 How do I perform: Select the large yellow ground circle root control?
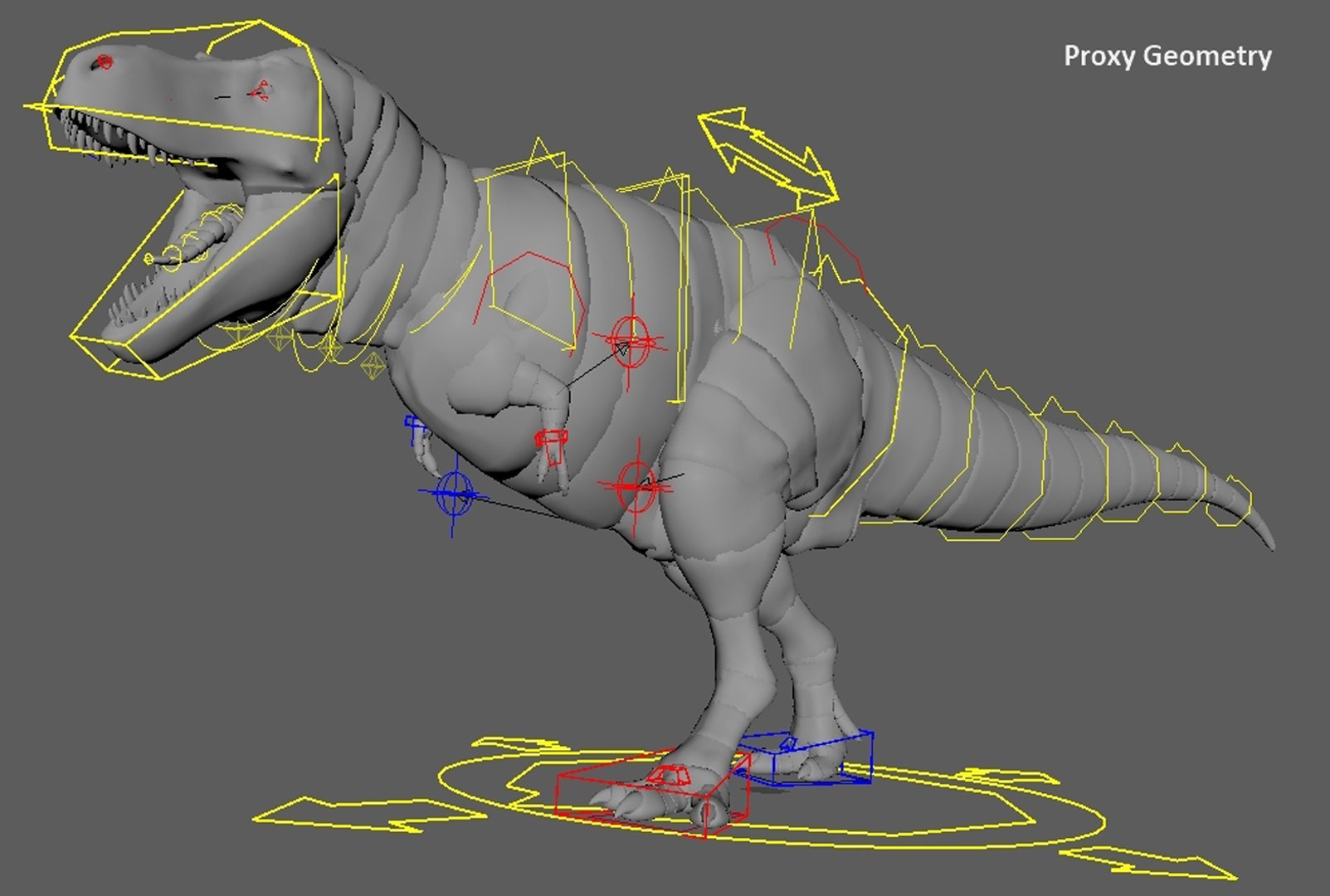pyautogui.click(x=772, y=801)
